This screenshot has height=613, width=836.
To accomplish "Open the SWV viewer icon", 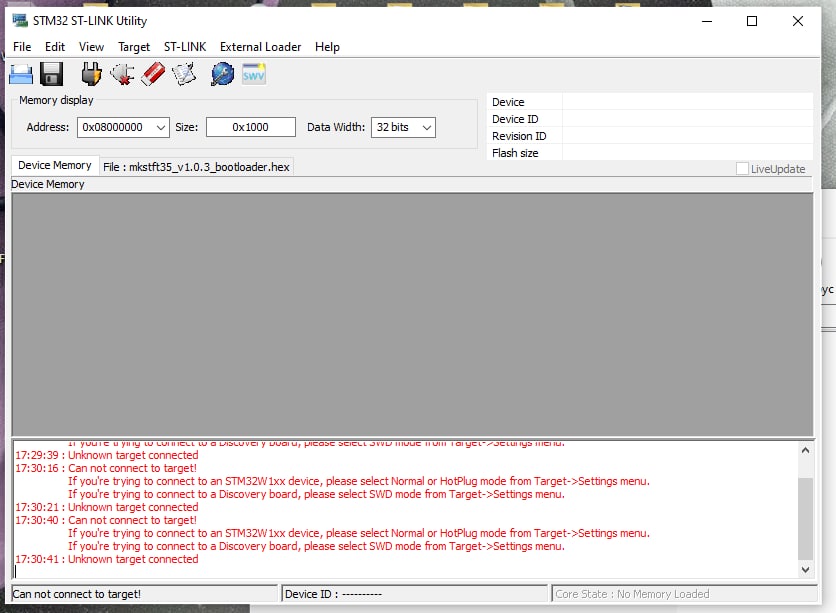I will coord(253,74).
